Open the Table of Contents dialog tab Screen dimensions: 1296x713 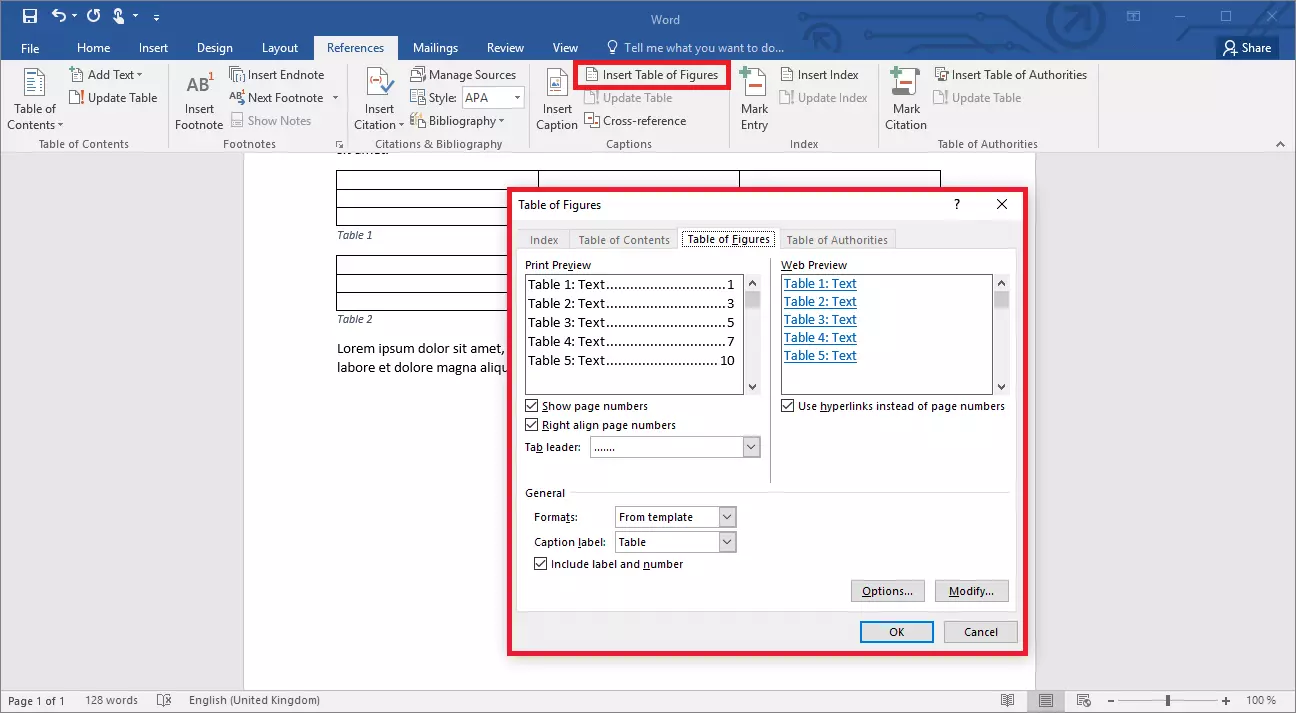click(624, 240)
